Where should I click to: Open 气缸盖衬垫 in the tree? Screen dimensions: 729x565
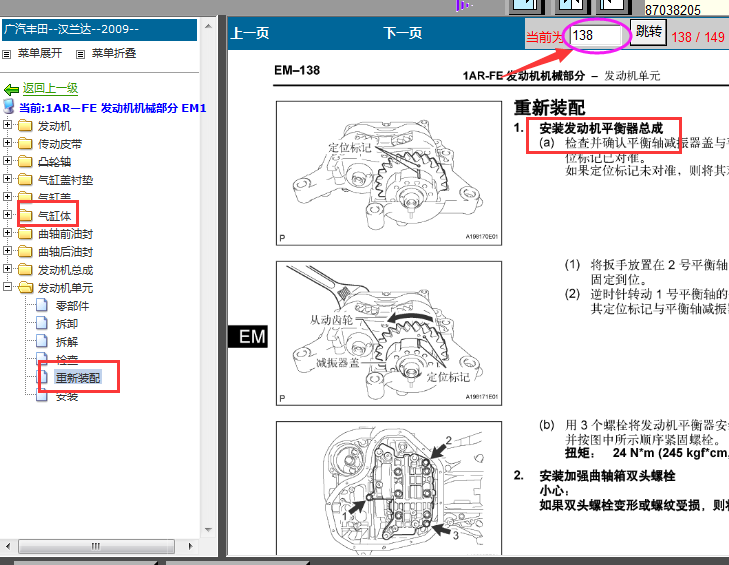[x=66, y=180]
